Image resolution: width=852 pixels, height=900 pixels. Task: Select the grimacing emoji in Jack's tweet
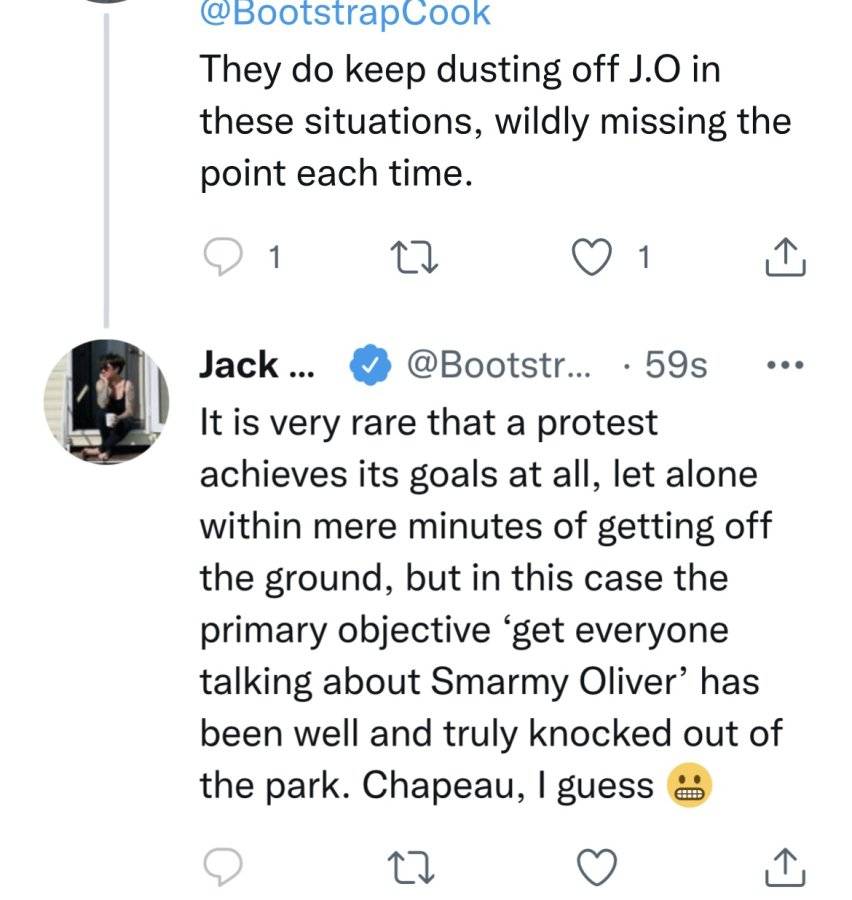pos(689,785)
